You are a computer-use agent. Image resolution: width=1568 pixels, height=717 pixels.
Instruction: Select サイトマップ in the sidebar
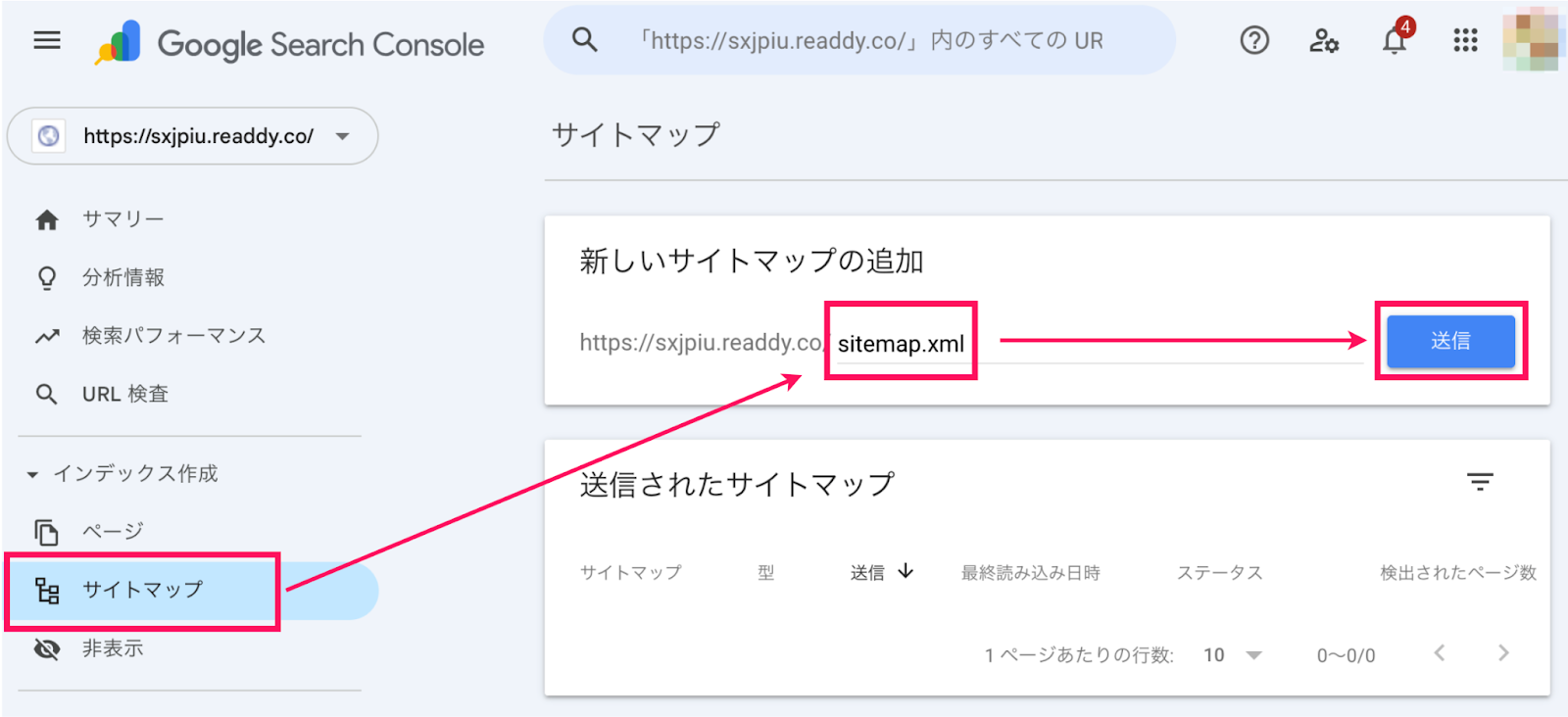tap(193, 591)
